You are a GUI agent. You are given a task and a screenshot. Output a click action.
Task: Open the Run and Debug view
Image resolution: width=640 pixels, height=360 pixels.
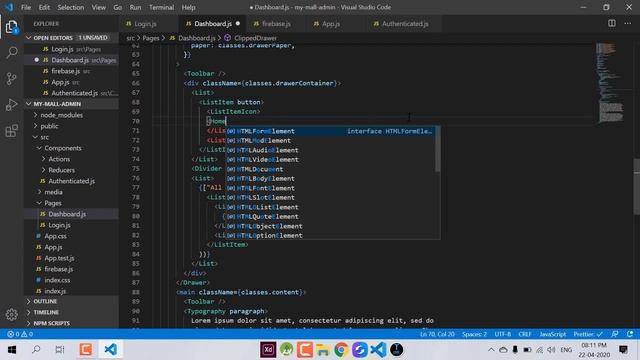tap(11, 104)
